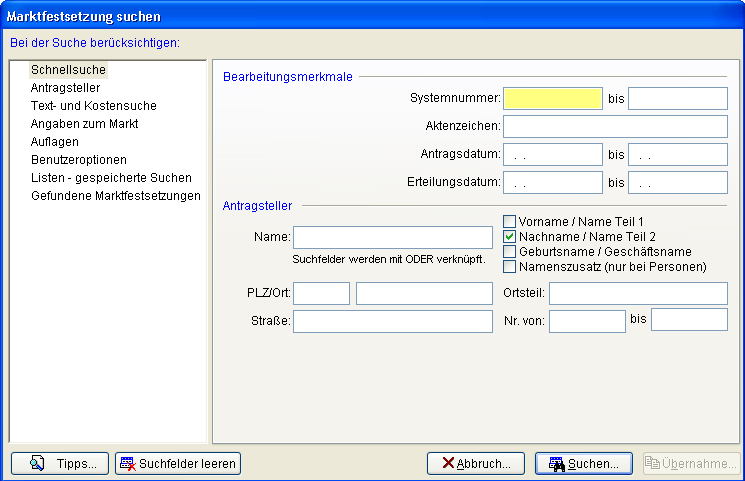This screenshot has height=481, width=745.
Task: Enable Vorname / Name Teil 1 checkbox
Action: (x=509, y=222)
